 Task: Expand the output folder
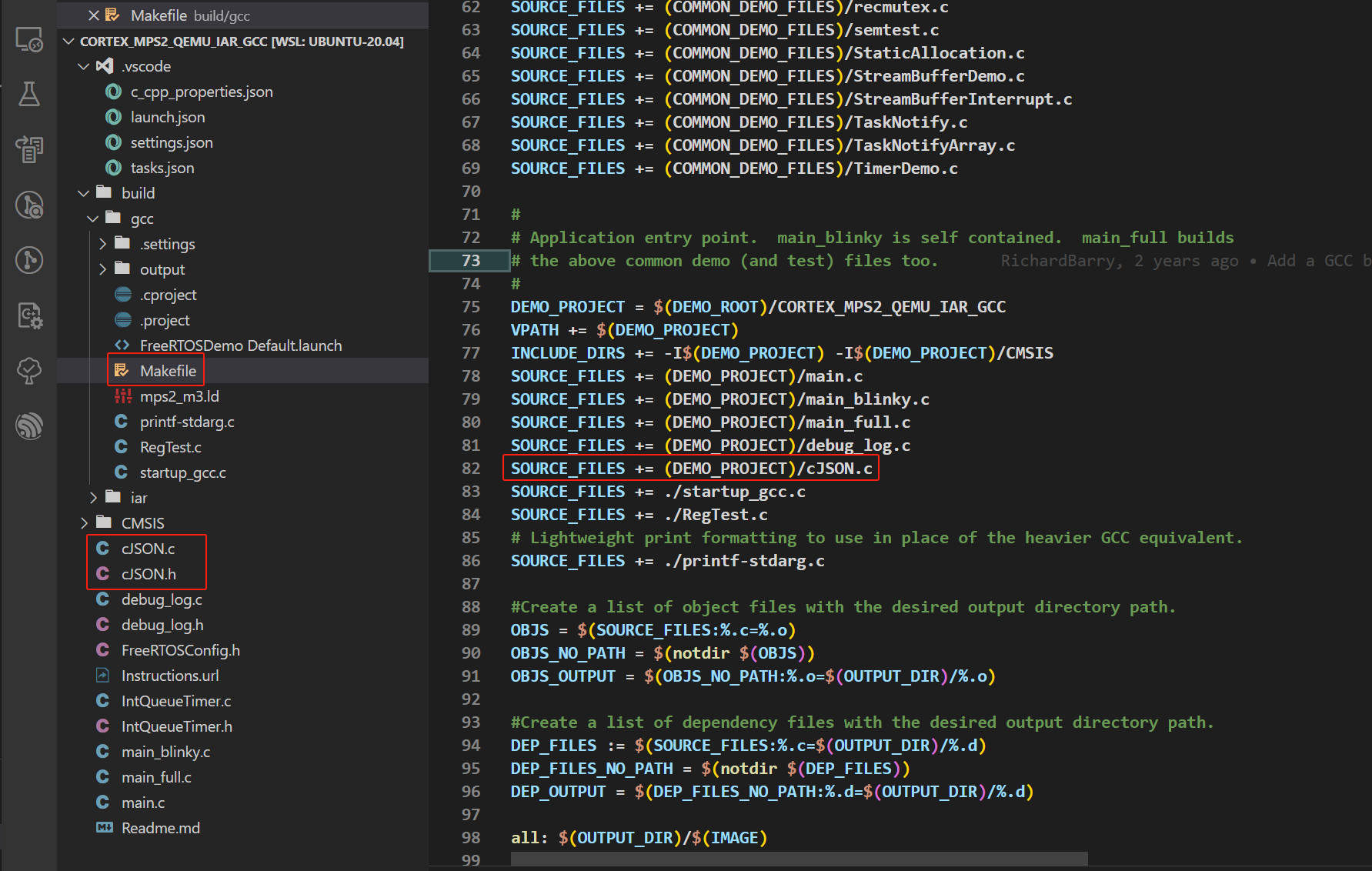click(x=102, y=269)
